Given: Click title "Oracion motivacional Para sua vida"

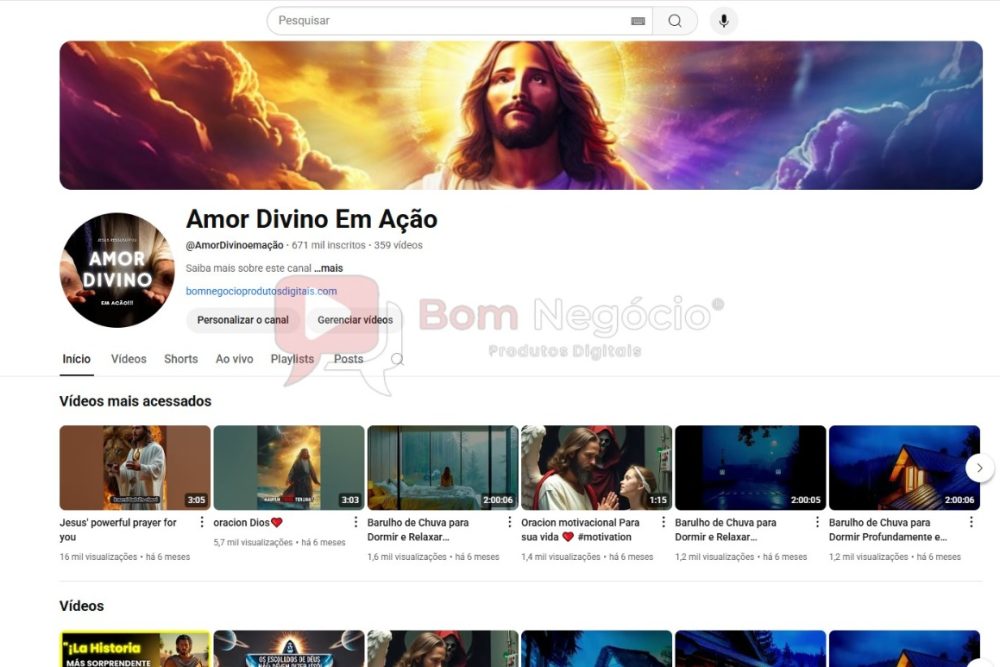Looking at the screenshot, I should point(580,530).
